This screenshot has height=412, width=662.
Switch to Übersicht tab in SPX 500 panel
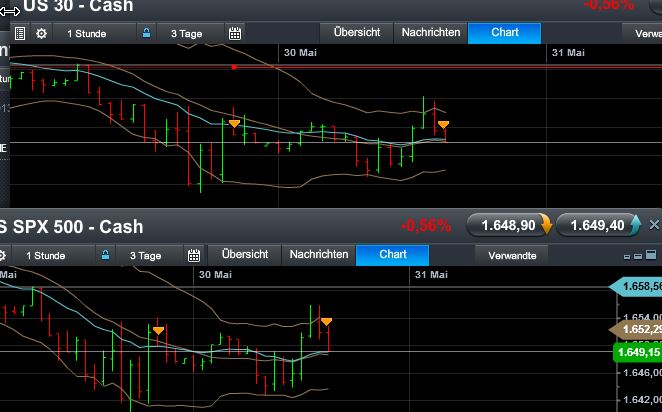click(x=245, y=255)
